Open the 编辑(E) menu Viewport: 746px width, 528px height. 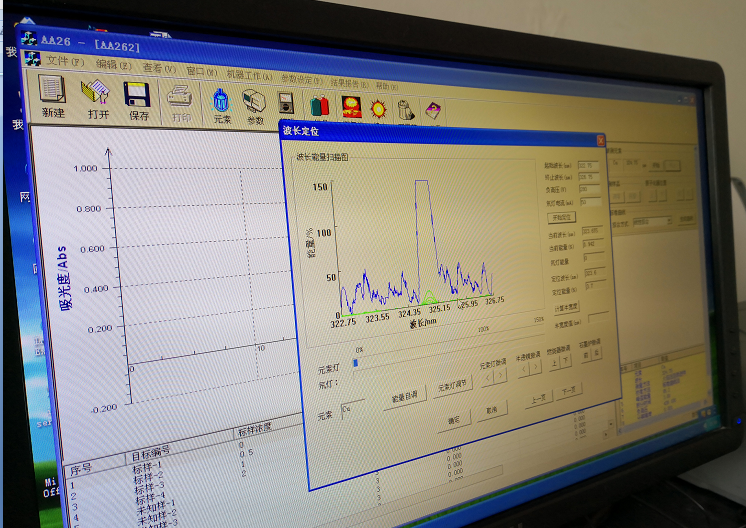113,65
